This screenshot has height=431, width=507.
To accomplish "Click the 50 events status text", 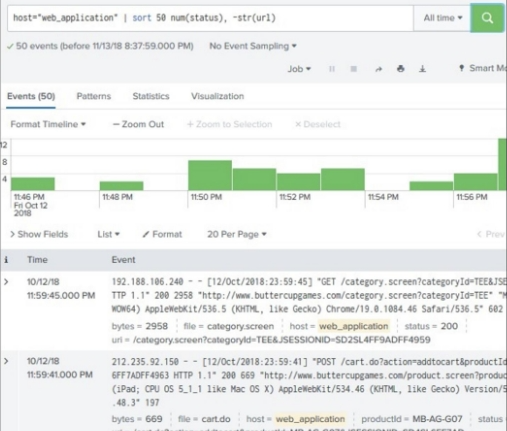I will tap(104, 46).
